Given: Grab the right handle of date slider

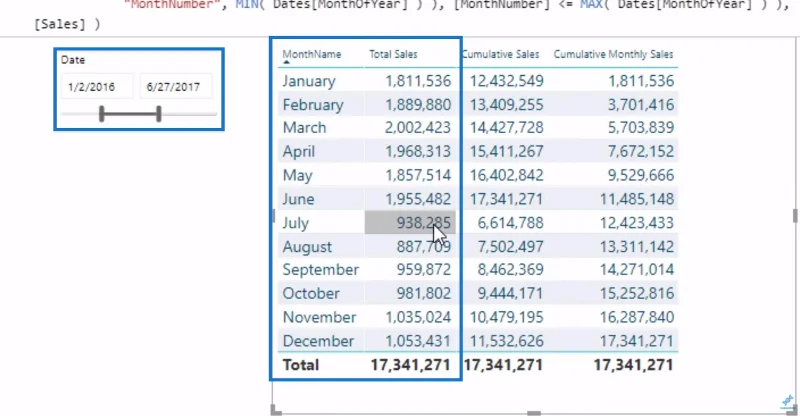Looking at the screenshot, I should coord(159,114).
